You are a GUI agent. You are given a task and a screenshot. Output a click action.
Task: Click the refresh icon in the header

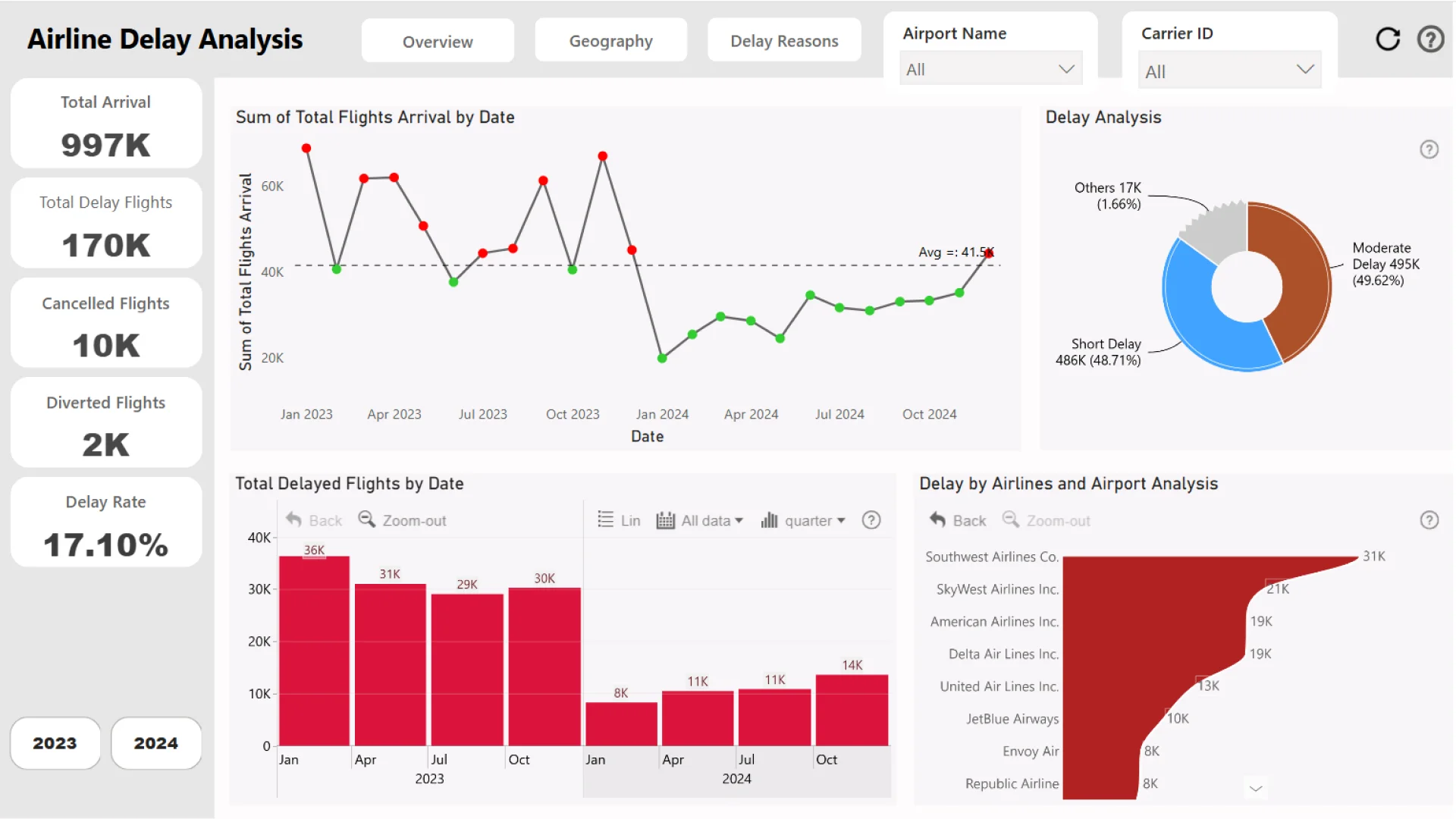coord(1387,39)
